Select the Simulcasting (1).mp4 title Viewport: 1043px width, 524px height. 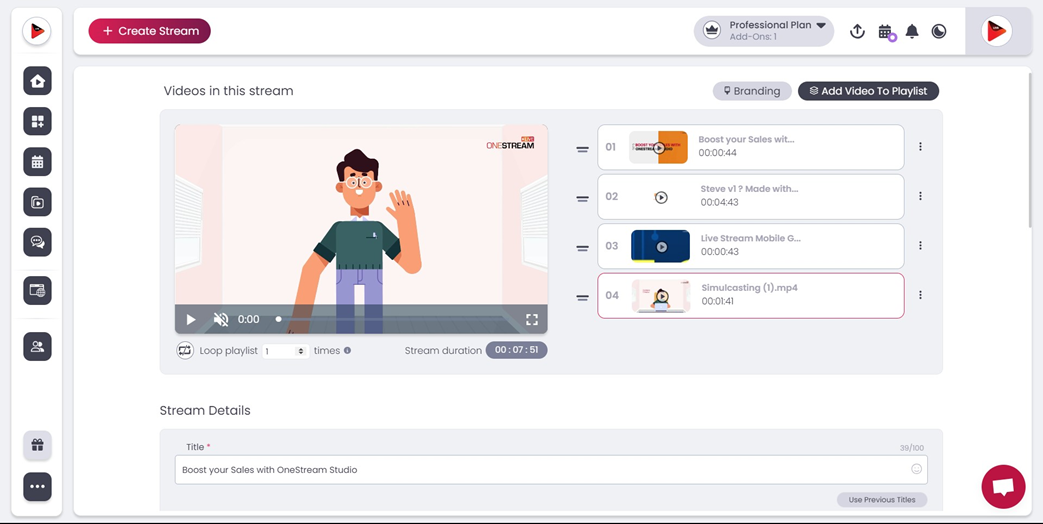click(750, 288)
